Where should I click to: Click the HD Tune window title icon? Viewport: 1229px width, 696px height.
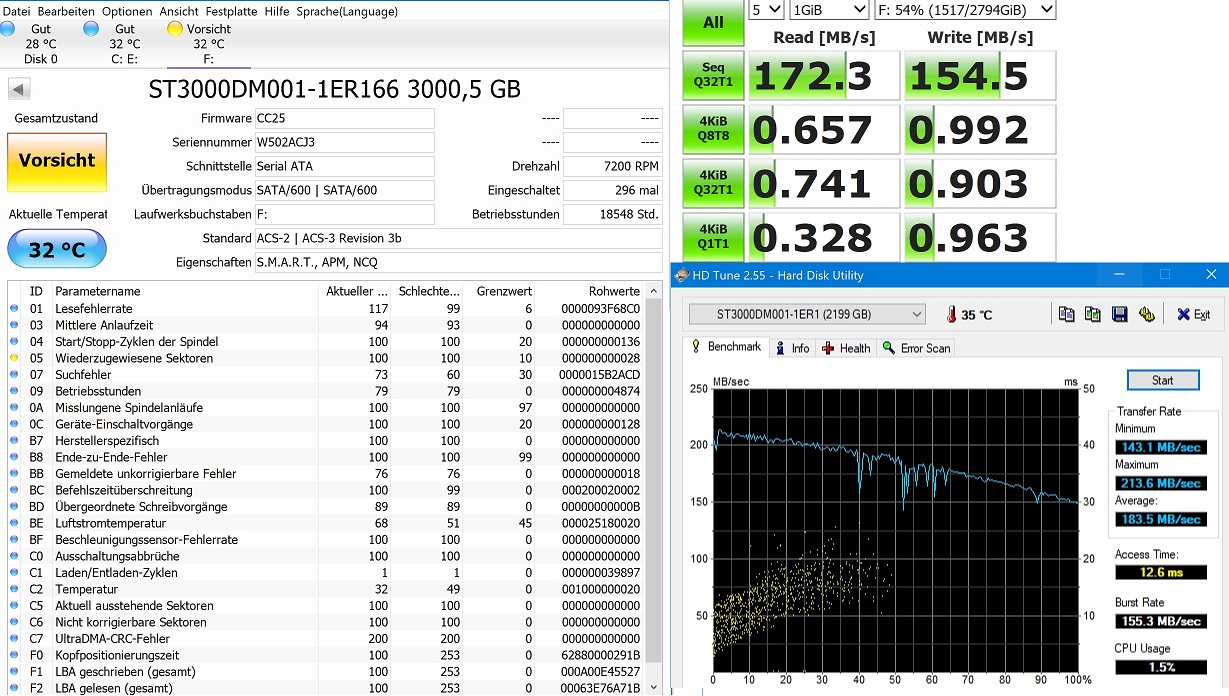click(x=682, y=275)
